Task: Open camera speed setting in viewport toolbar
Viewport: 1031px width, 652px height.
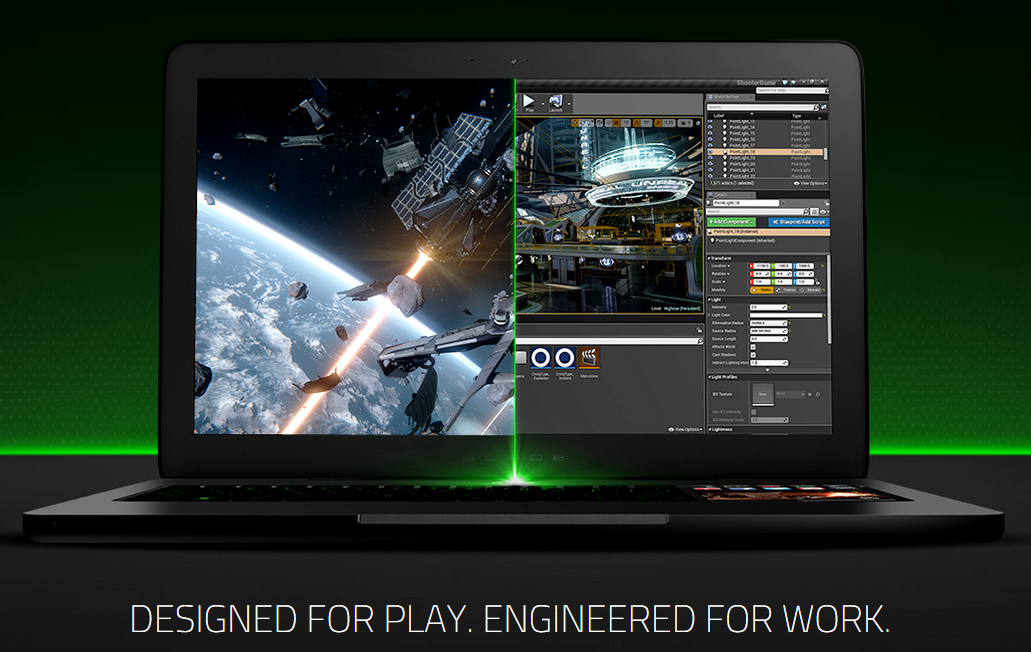Action: click(684, 123)
